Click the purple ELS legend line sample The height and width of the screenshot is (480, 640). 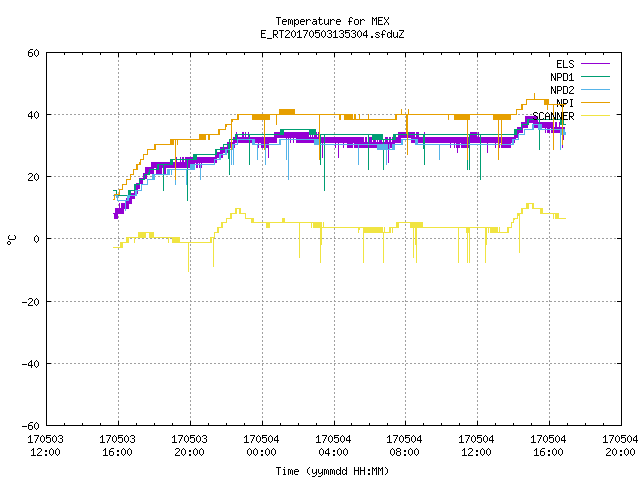[x=596, y=64]
